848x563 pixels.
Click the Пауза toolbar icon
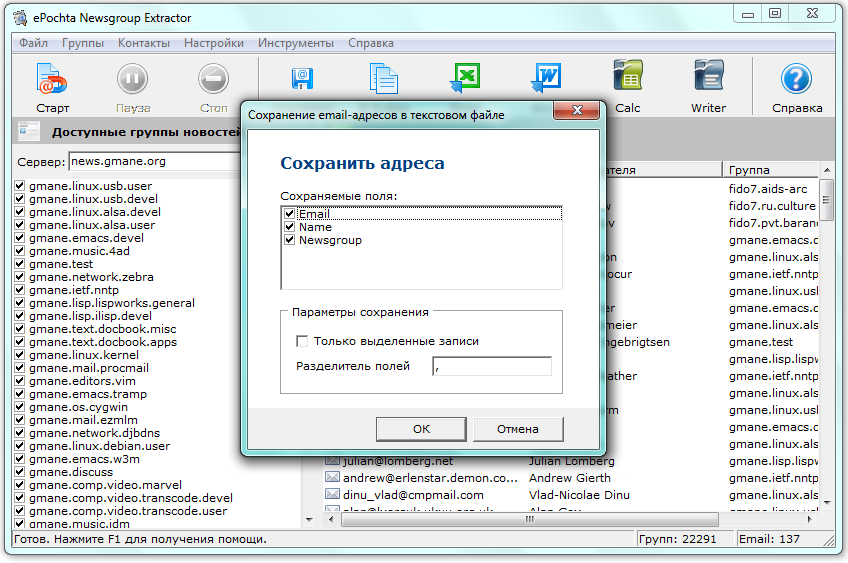pyautogui.click(x=132, y=79)
